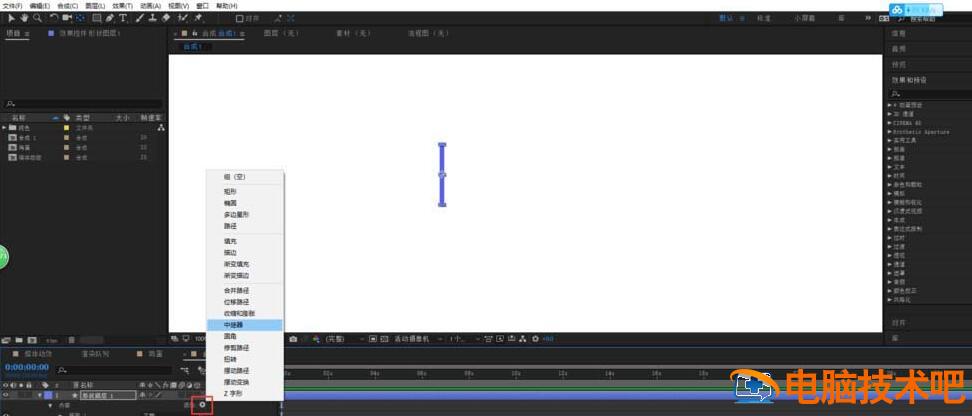
Task: Select the Pen tool
Action: click(x=110, y=18)
